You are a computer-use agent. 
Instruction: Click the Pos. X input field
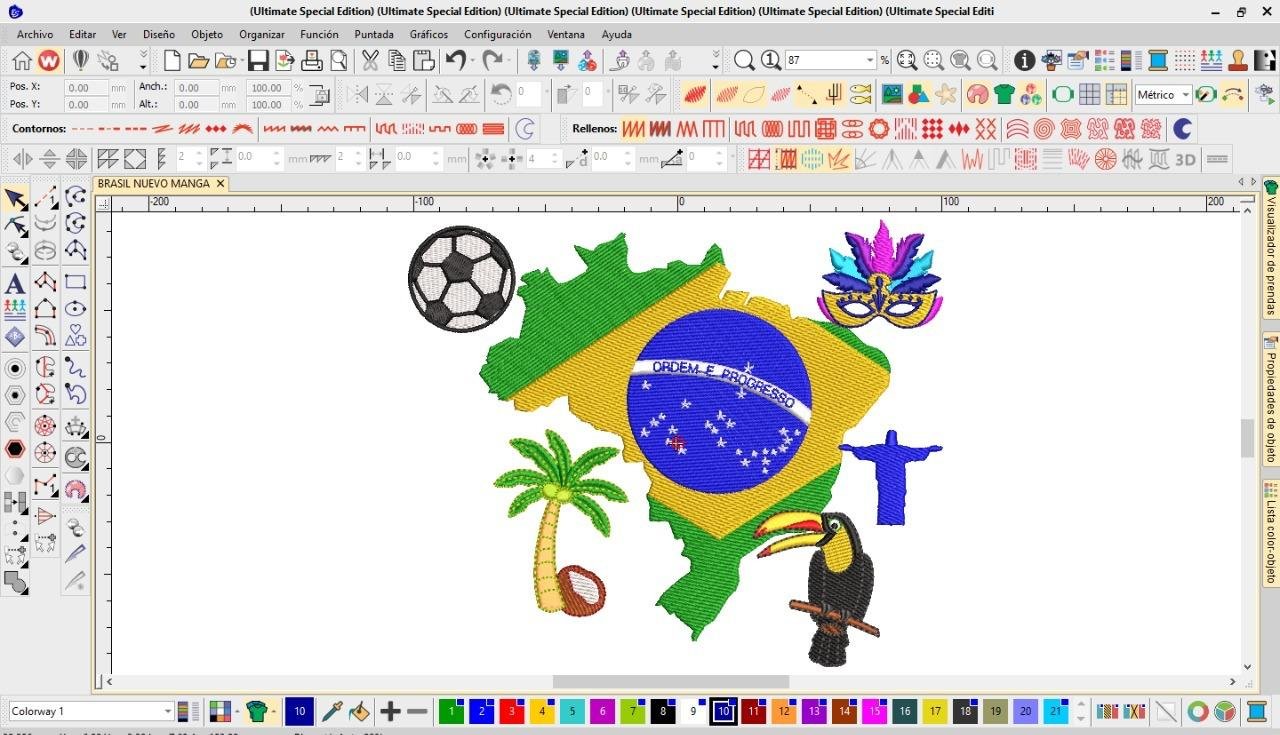pyautogui.click(x=86, y=88)
